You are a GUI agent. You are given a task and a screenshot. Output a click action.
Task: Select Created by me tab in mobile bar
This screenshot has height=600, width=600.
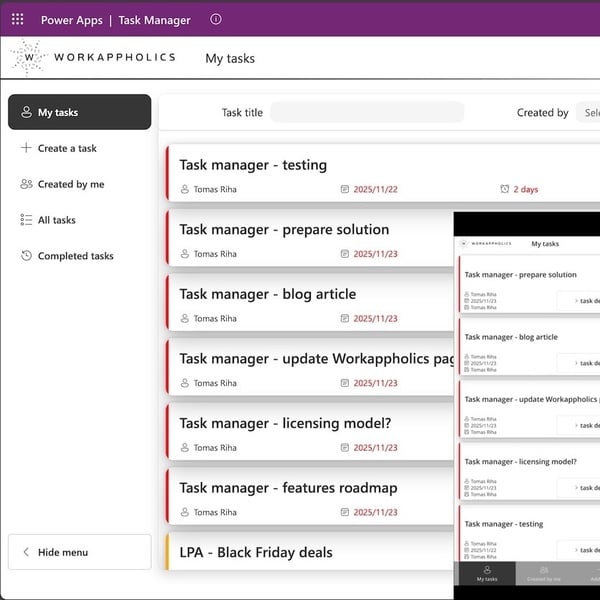point(543,574)
